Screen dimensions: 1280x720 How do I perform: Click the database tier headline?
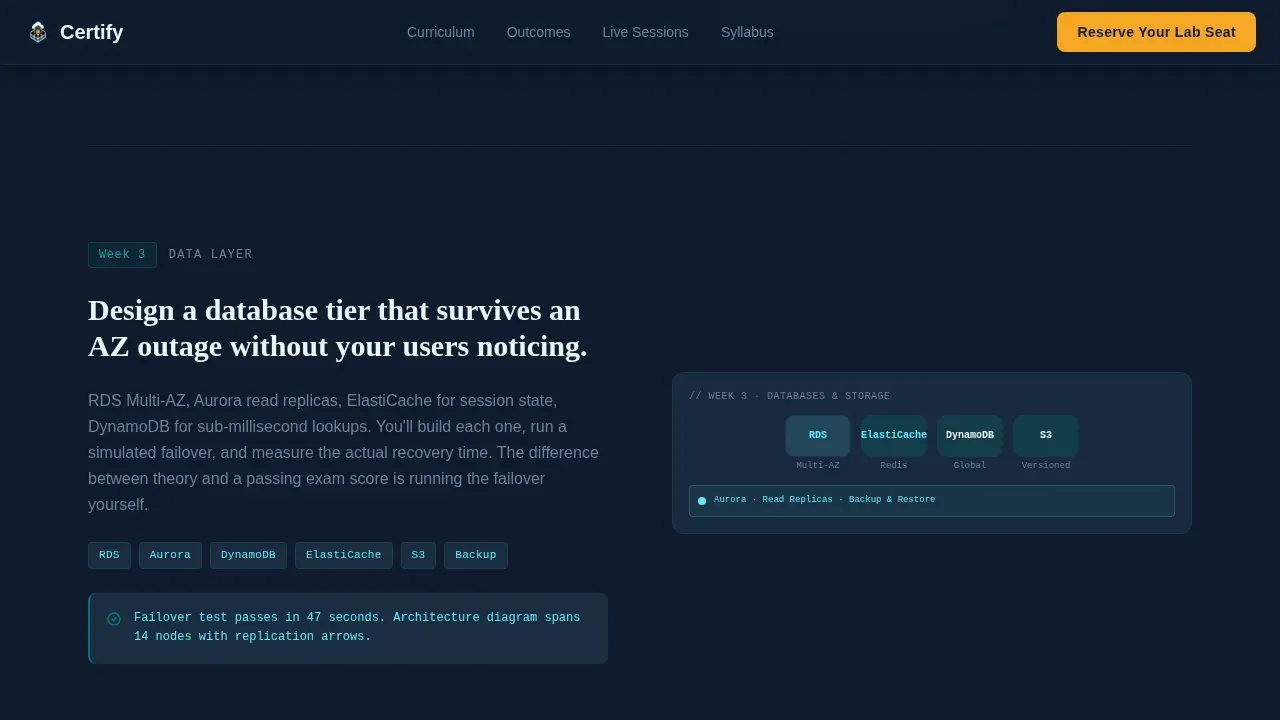click(x=338, y=328)
